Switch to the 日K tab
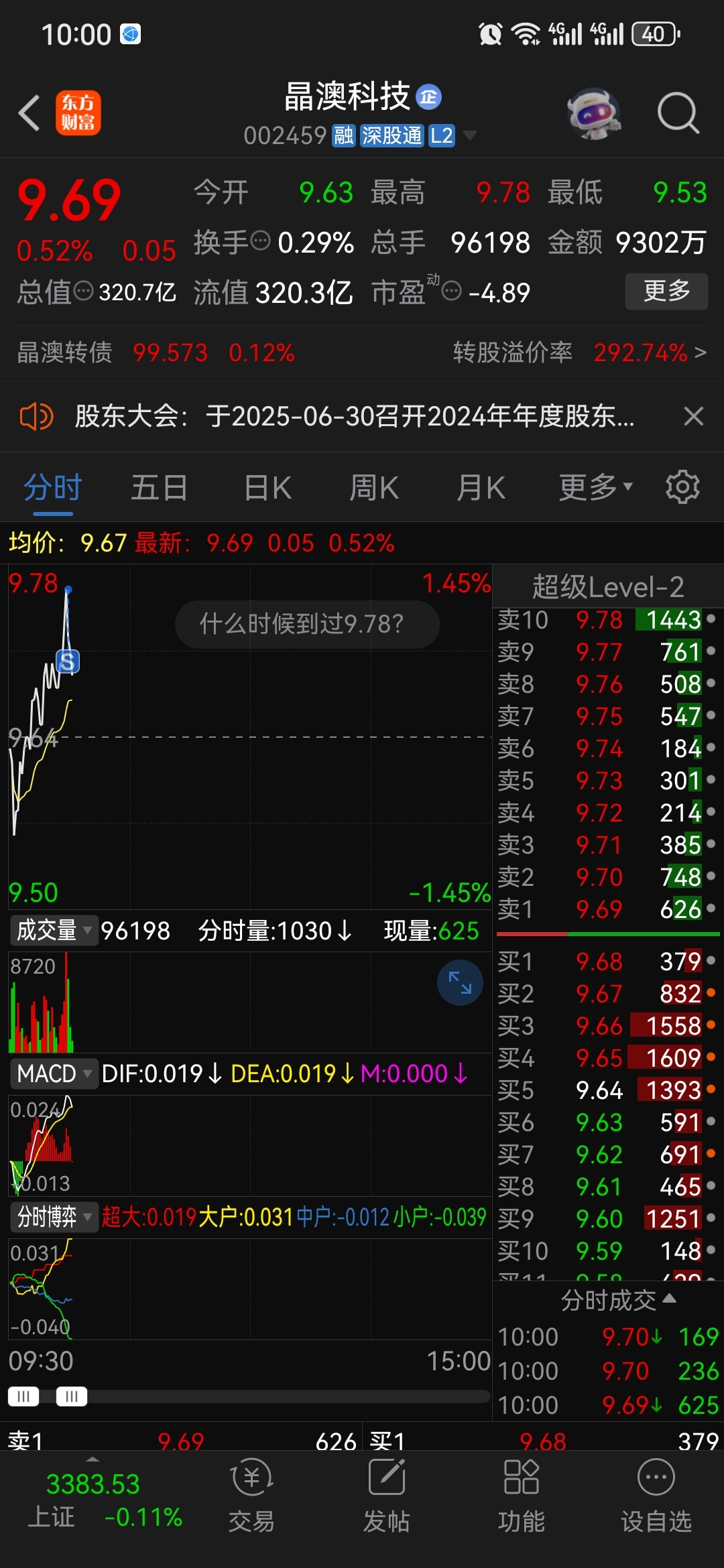The width and height of the screenshot is (724, 1568). pos(267,488)
